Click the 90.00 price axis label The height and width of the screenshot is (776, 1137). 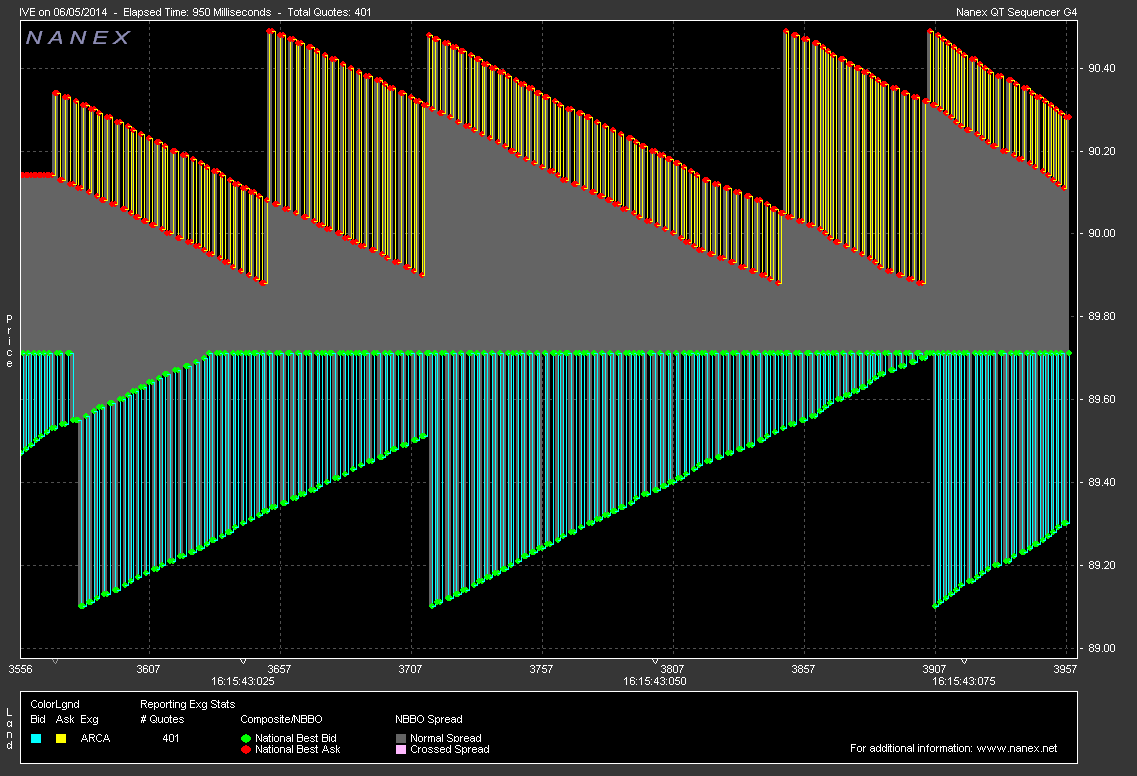(1101, 234)
